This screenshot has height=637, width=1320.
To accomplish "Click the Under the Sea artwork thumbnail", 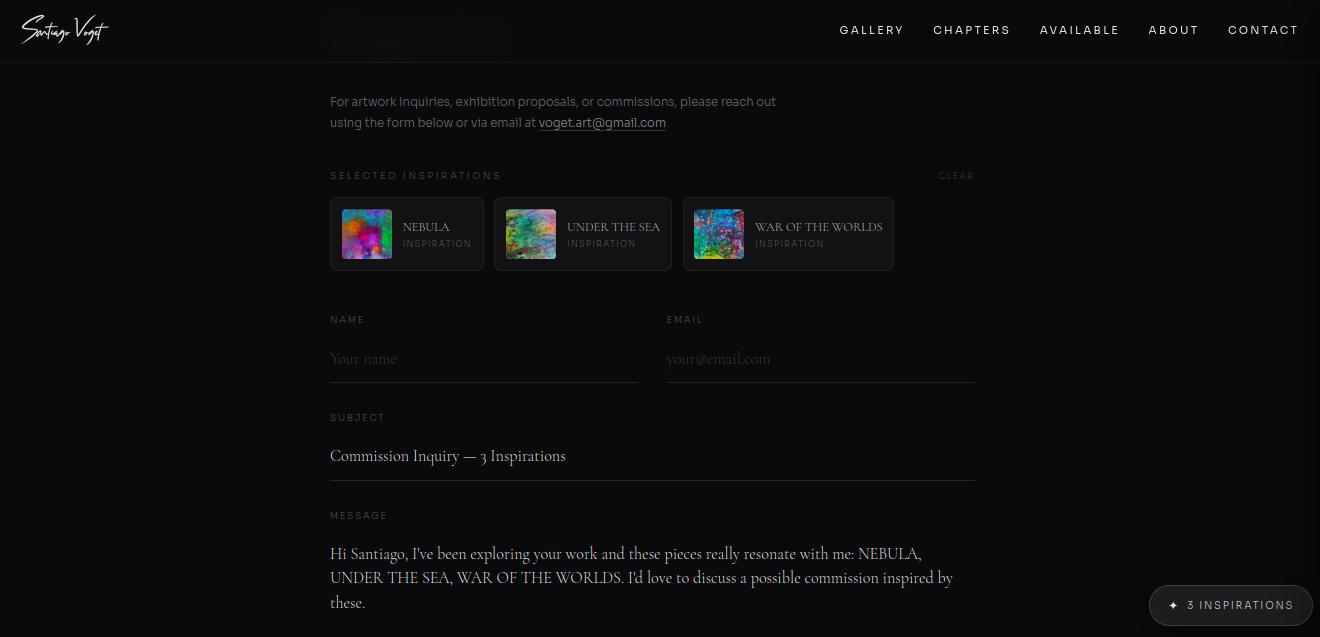I will point(531,234).
